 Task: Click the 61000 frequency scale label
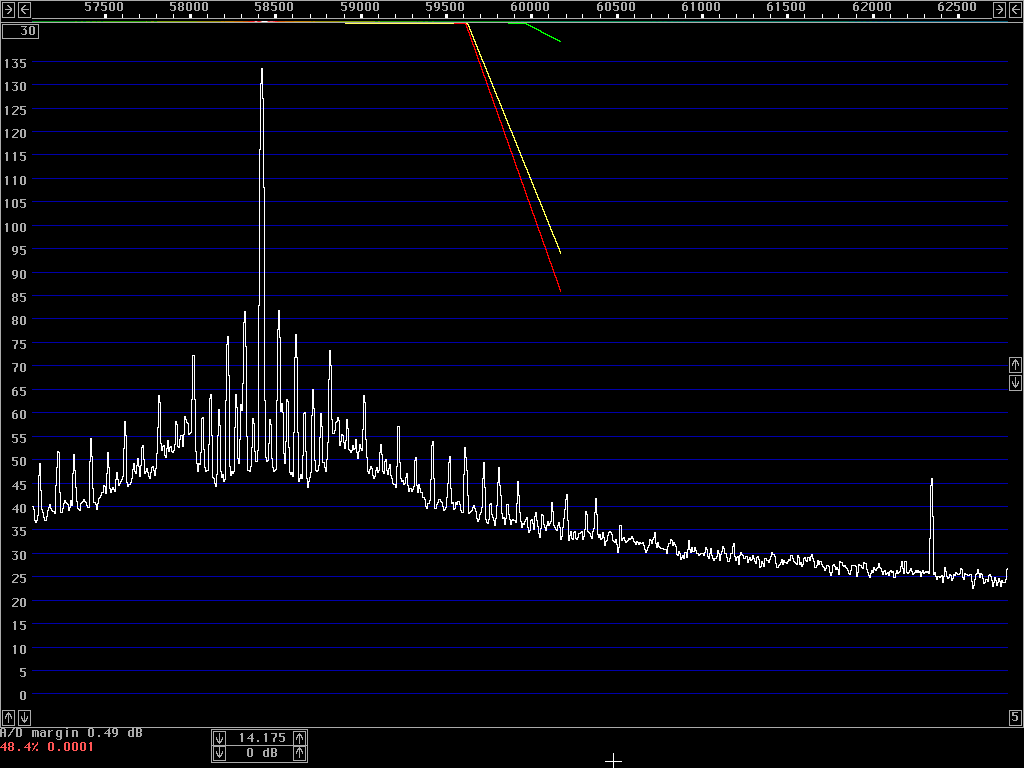pos(701,7)
